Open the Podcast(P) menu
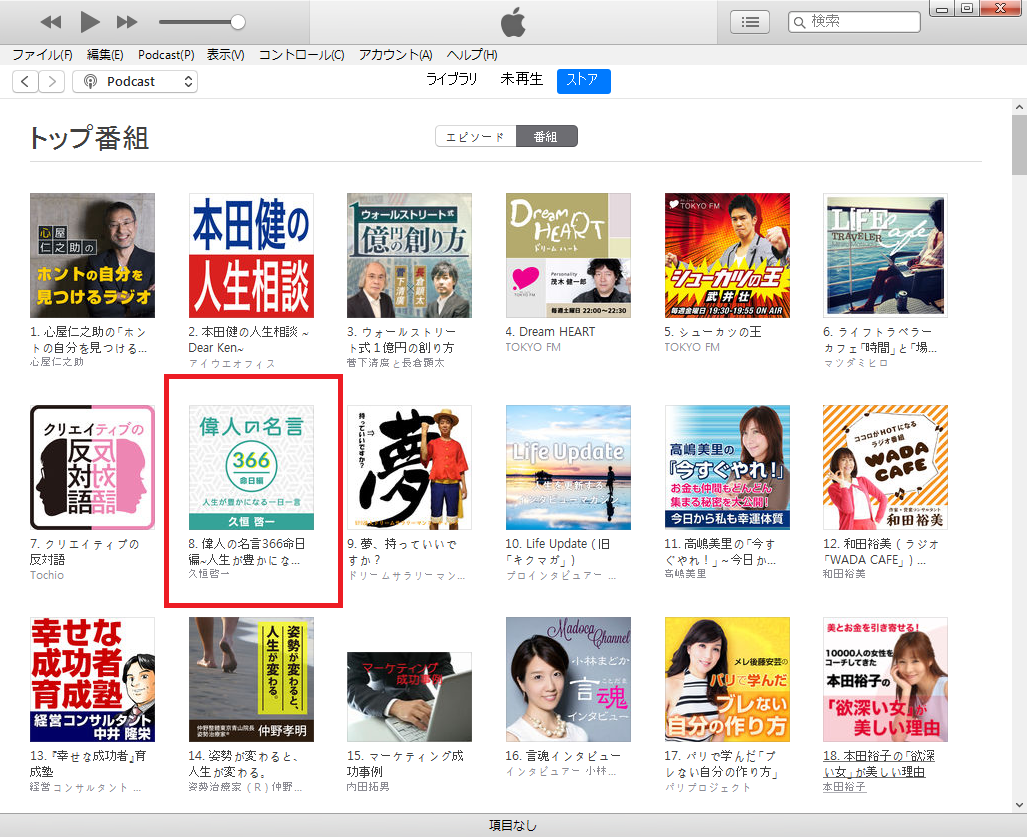The height and width of the screenshot is (837, 1027). pyautogui.click(x=166, y=55)
